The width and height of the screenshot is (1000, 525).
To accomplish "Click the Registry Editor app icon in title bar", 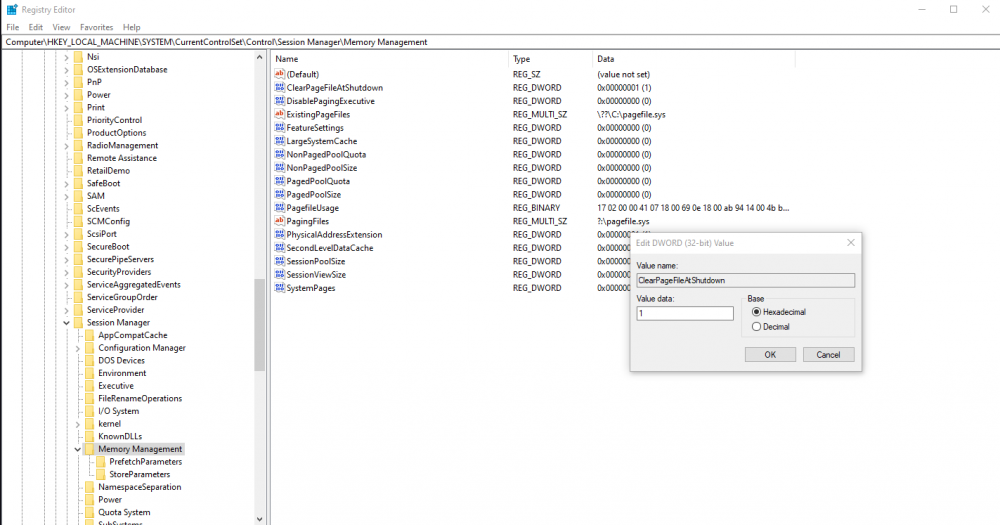I will 11,10.
